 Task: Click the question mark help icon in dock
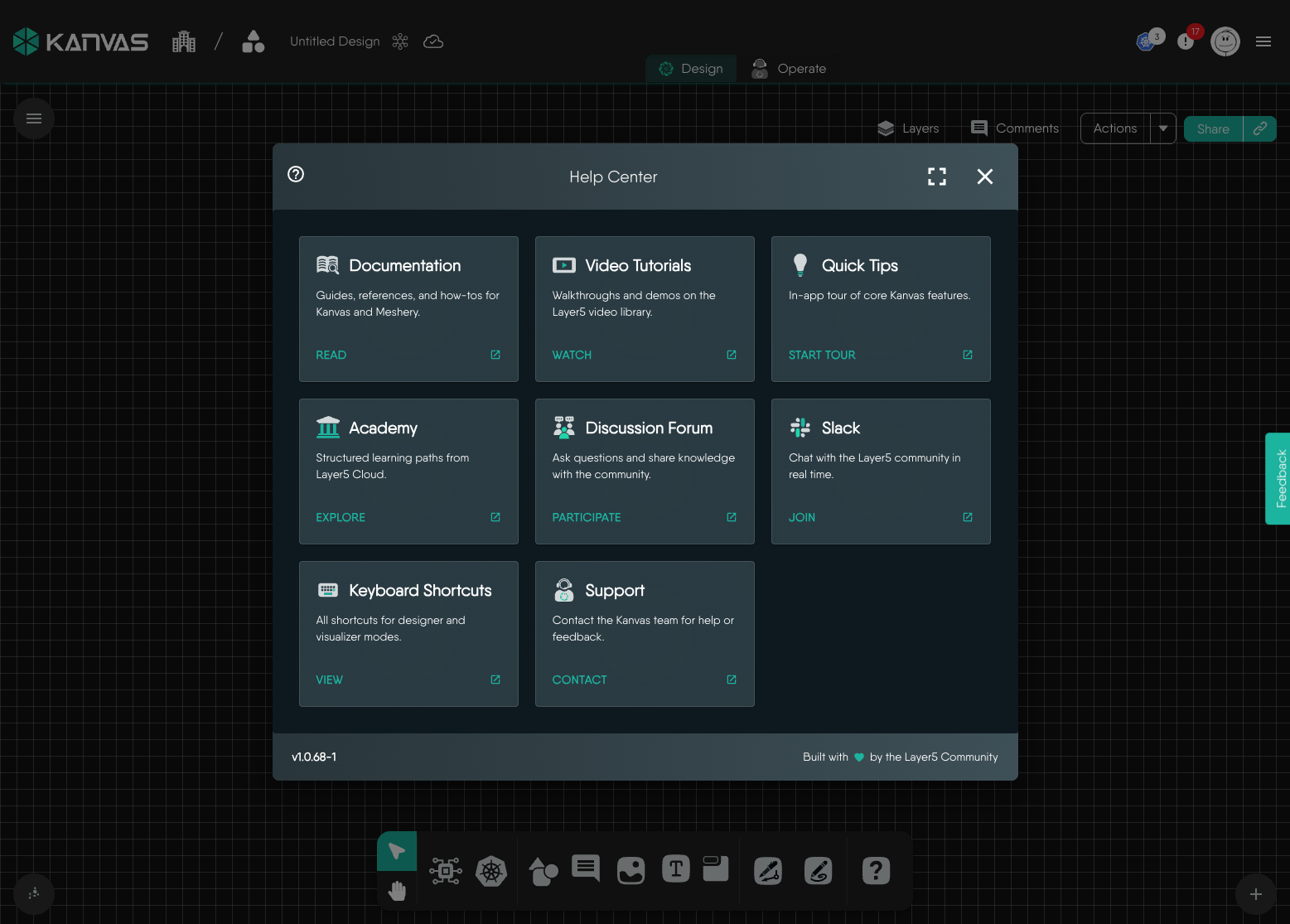(x=876, y=871)
